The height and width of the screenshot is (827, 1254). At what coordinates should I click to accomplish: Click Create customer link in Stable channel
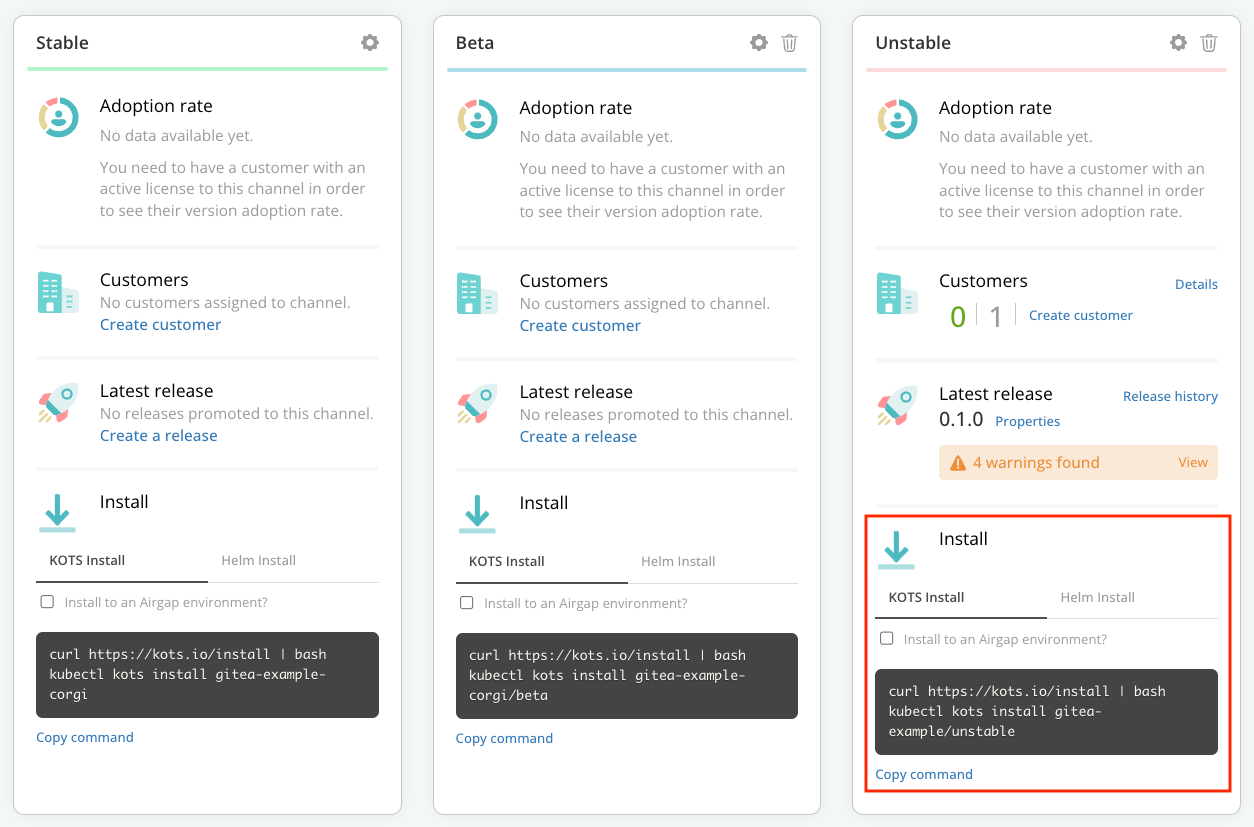tap(160, 325)
